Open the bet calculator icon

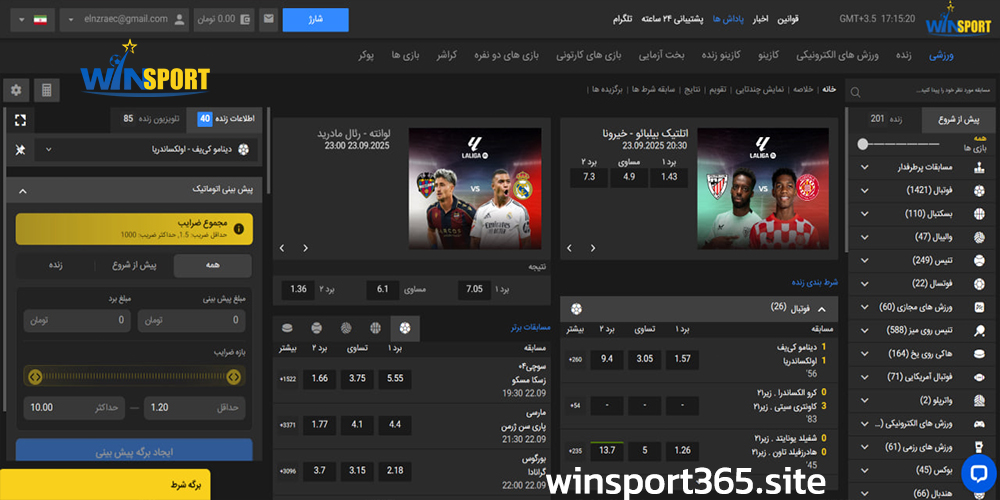[x=45, y=91]
